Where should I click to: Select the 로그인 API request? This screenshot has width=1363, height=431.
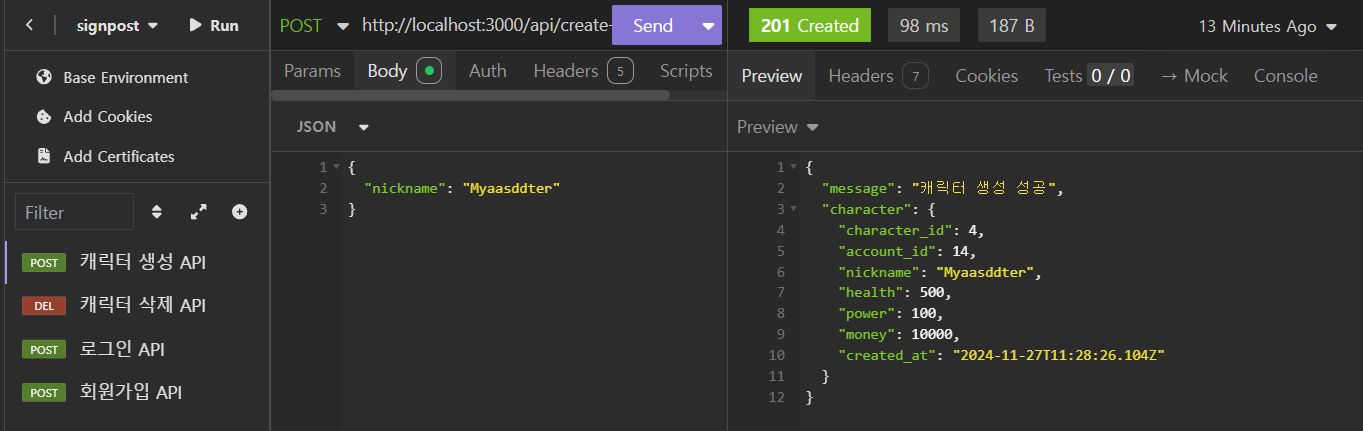coord(137,349)
